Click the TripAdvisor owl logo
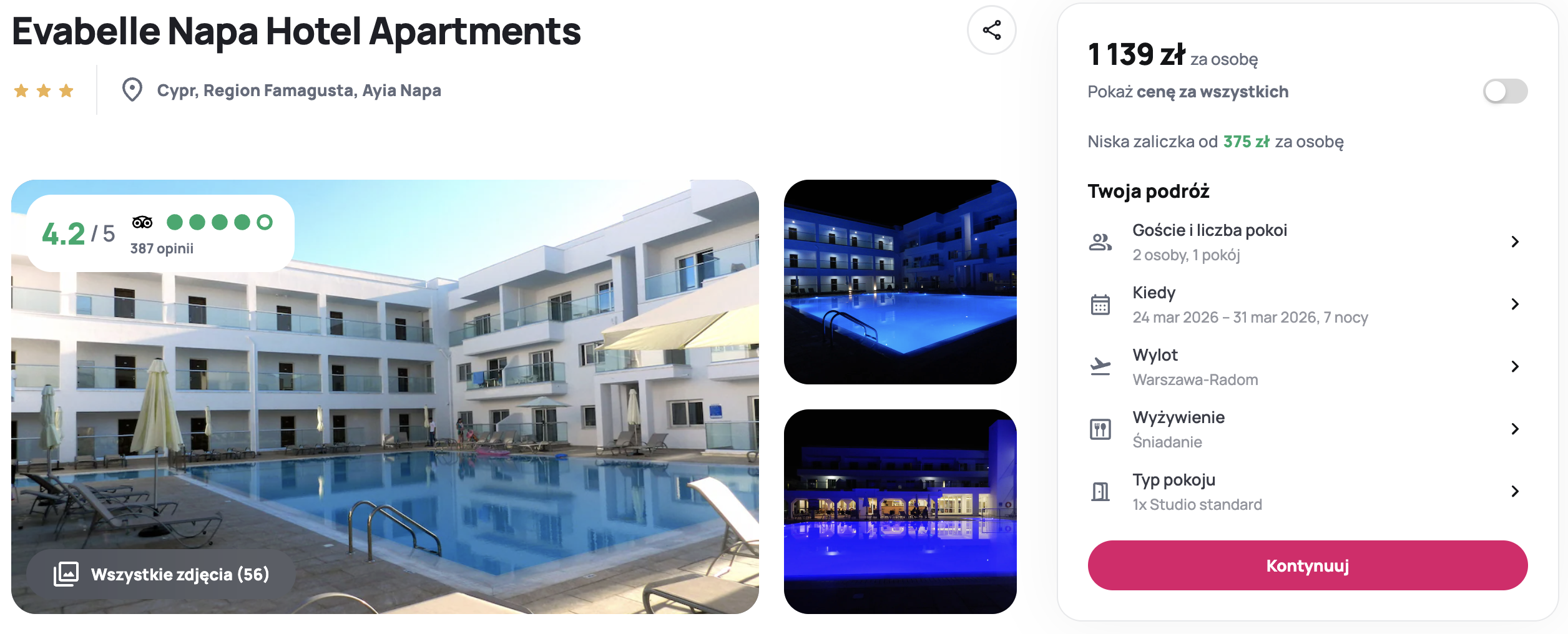 142,222
